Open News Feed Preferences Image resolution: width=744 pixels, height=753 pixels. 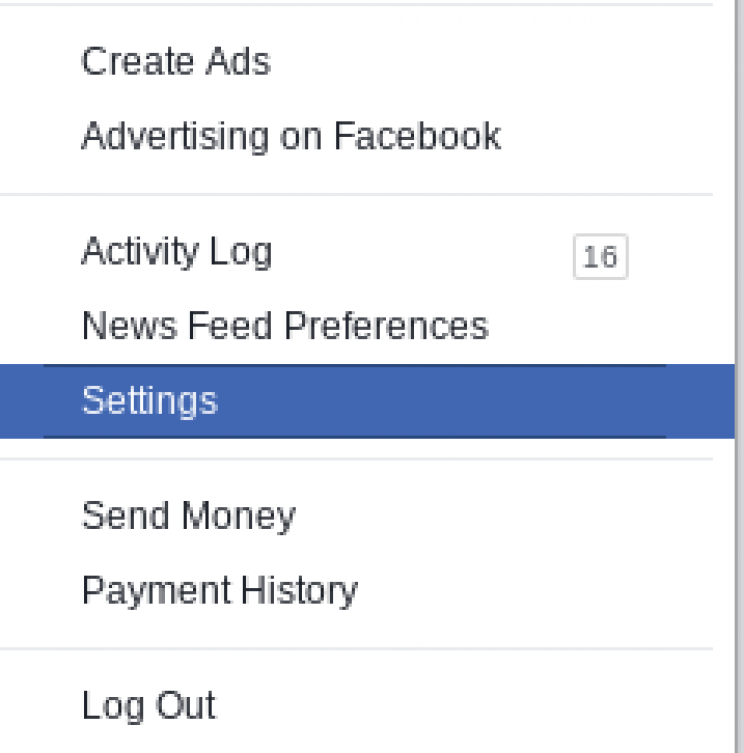pyautogui.click(x=285, y=326)
